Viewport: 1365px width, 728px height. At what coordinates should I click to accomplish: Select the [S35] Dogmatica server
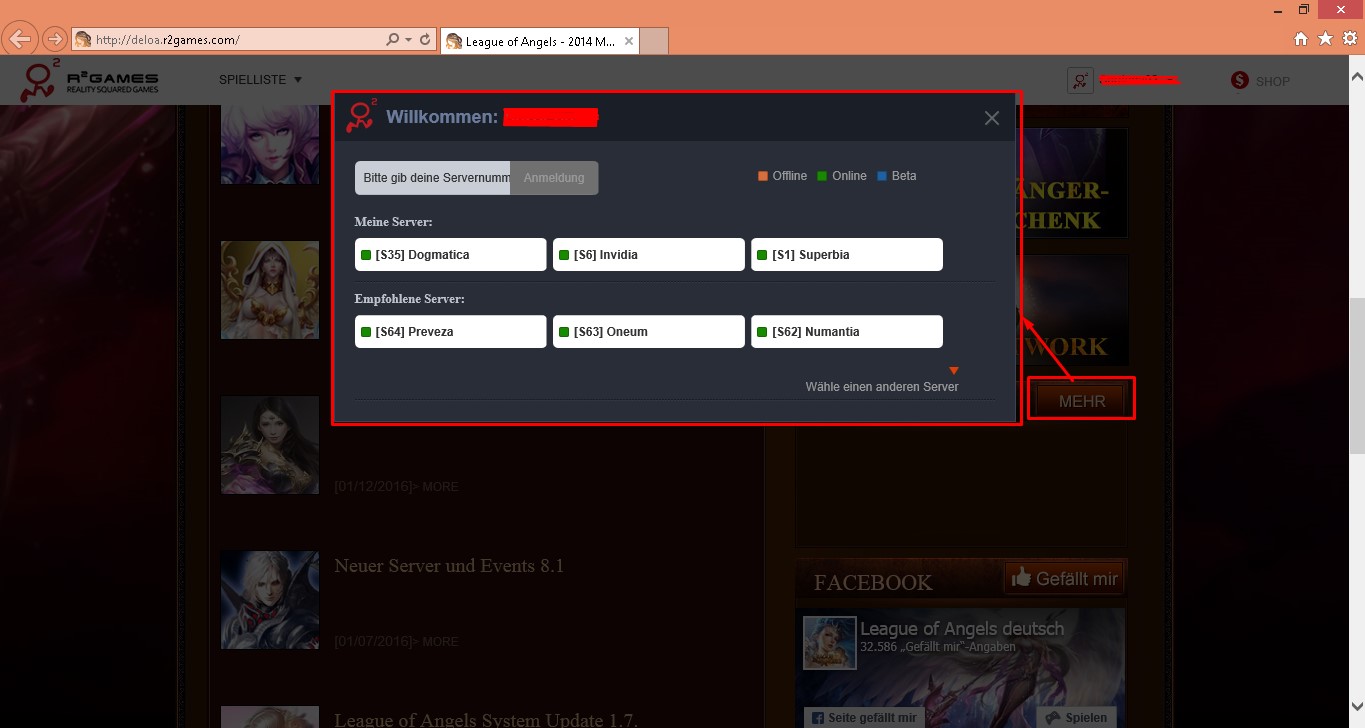pyautogui.click(x=450, y=255)
